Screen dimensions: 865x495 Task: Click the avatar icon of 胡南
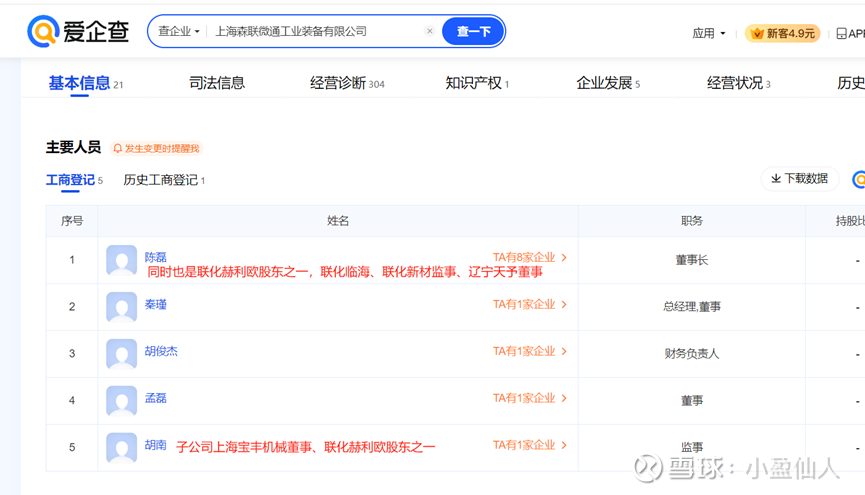[121, 448]
